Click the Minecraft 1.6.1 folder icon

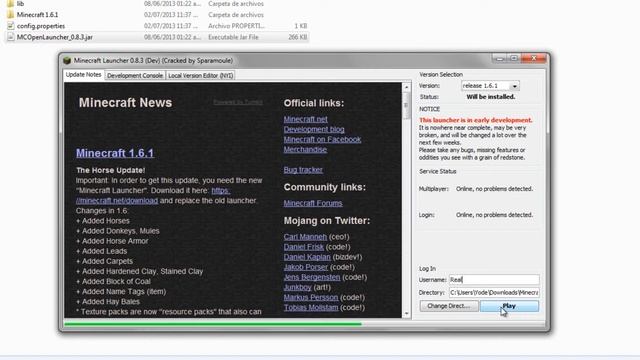(x=11, y=15)
